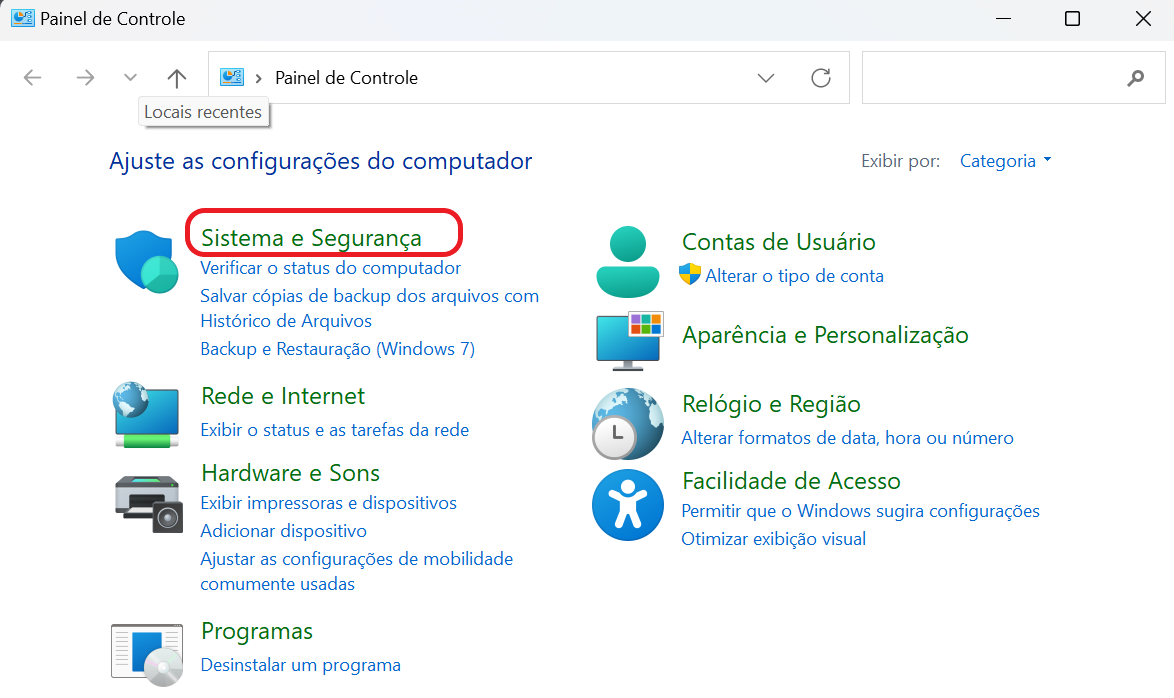Expand the breadcrumb arrow before Painel de Controle

pyautogui.click(x=258, y=79)
